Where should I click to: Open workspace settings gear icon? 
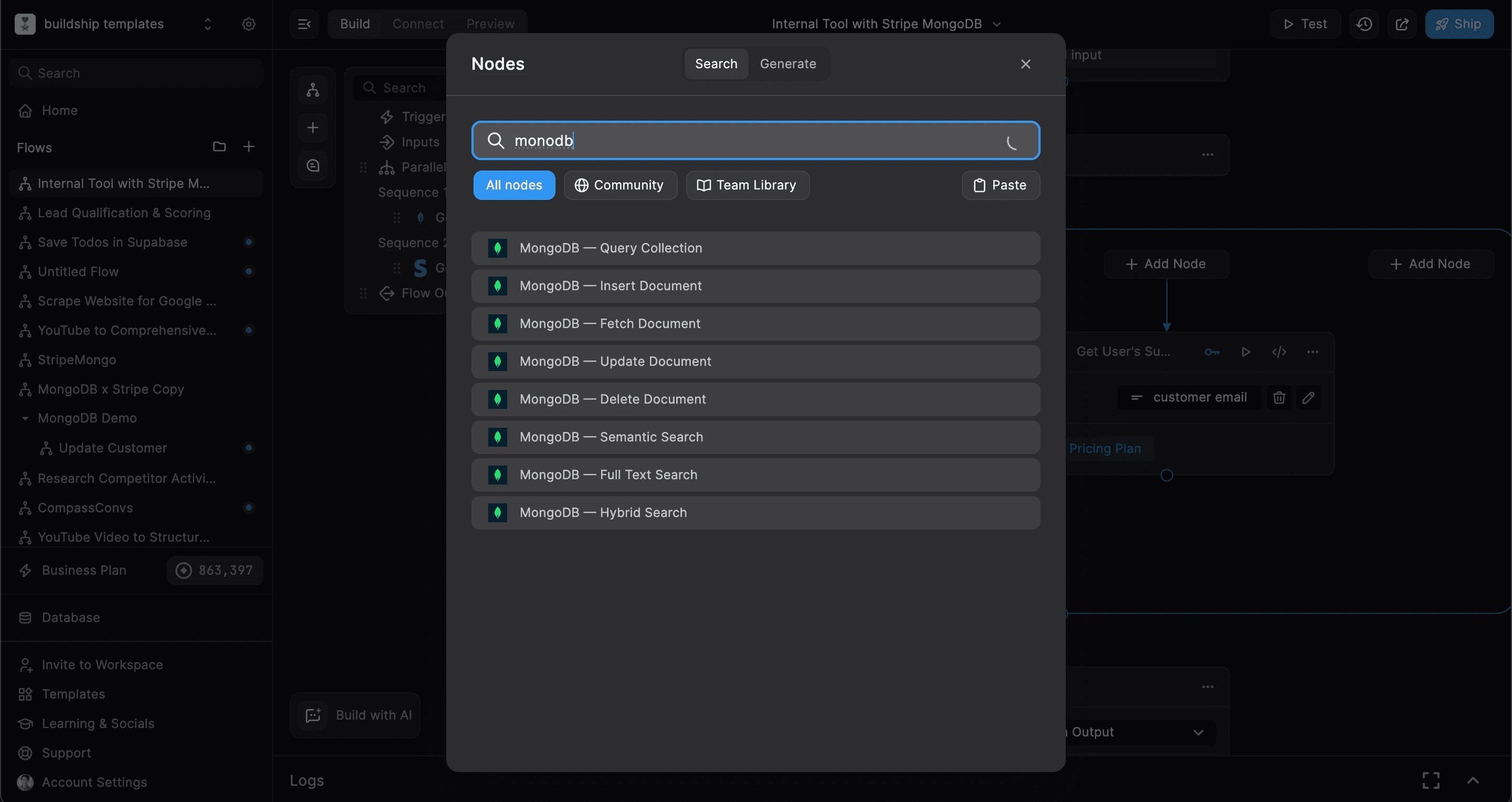pos(249,24)
